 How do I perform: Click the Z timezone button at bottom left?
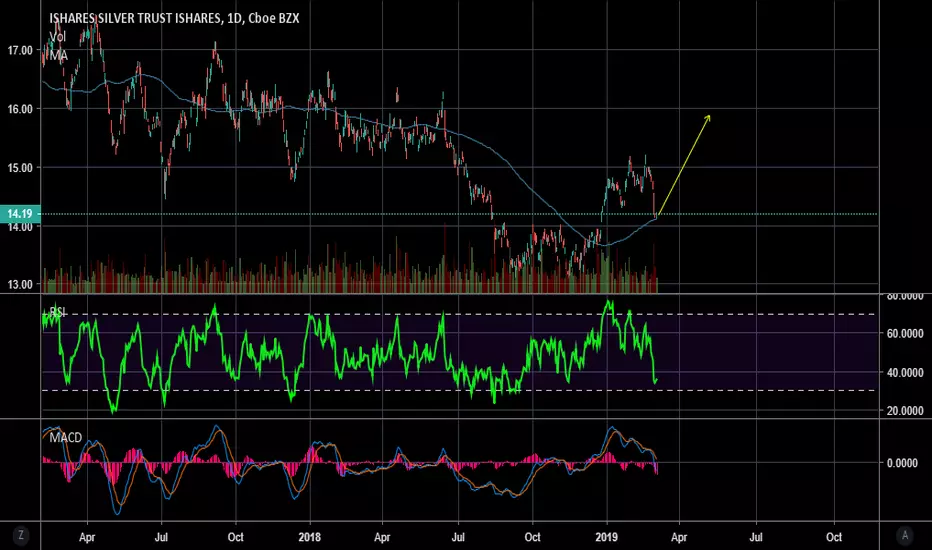(21, 535)
